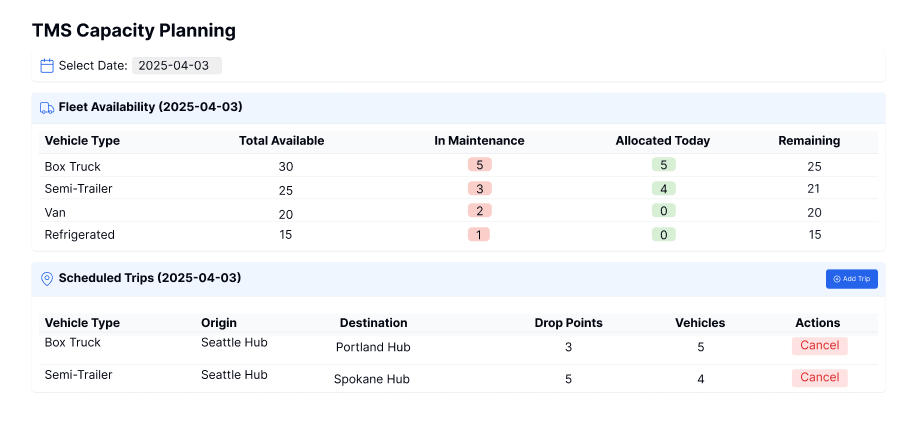This screenshot has width=914, height=423.
Task: Click the calendar icon beside Select Date
Action: click(x=47, y=66)
